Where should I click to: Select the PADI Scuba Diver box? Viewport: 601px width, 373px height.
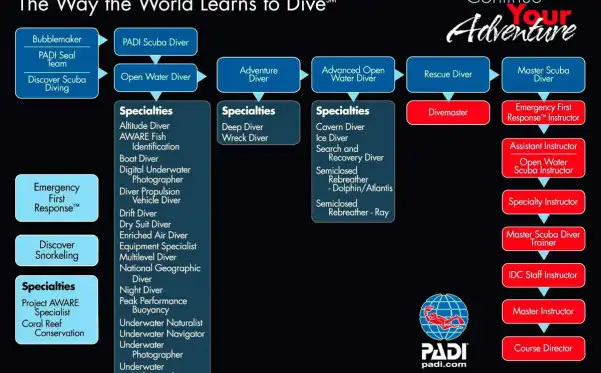156,42
